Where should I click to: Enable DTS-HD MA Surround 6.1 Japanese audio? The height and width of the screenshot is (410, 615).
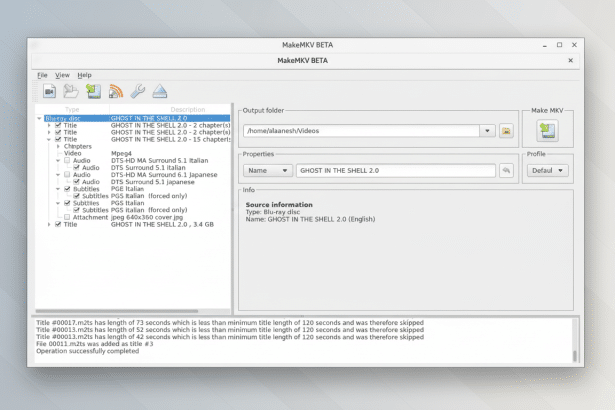67,175
